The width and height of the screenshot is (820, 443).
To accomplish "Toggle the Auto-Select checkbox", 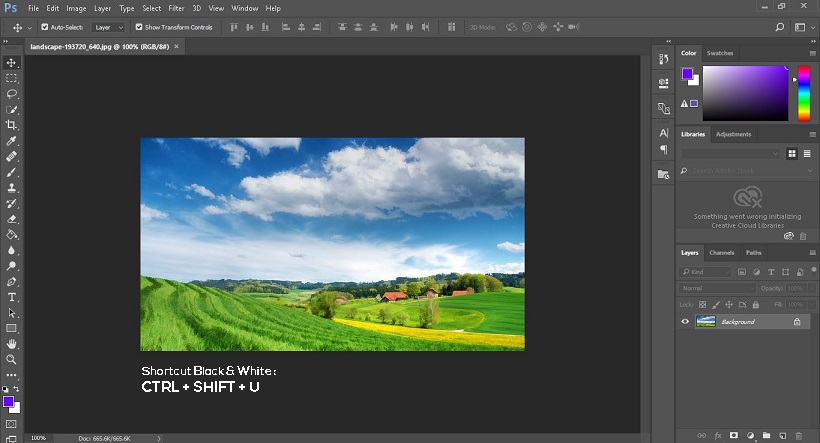I will [x=44, y=27].
